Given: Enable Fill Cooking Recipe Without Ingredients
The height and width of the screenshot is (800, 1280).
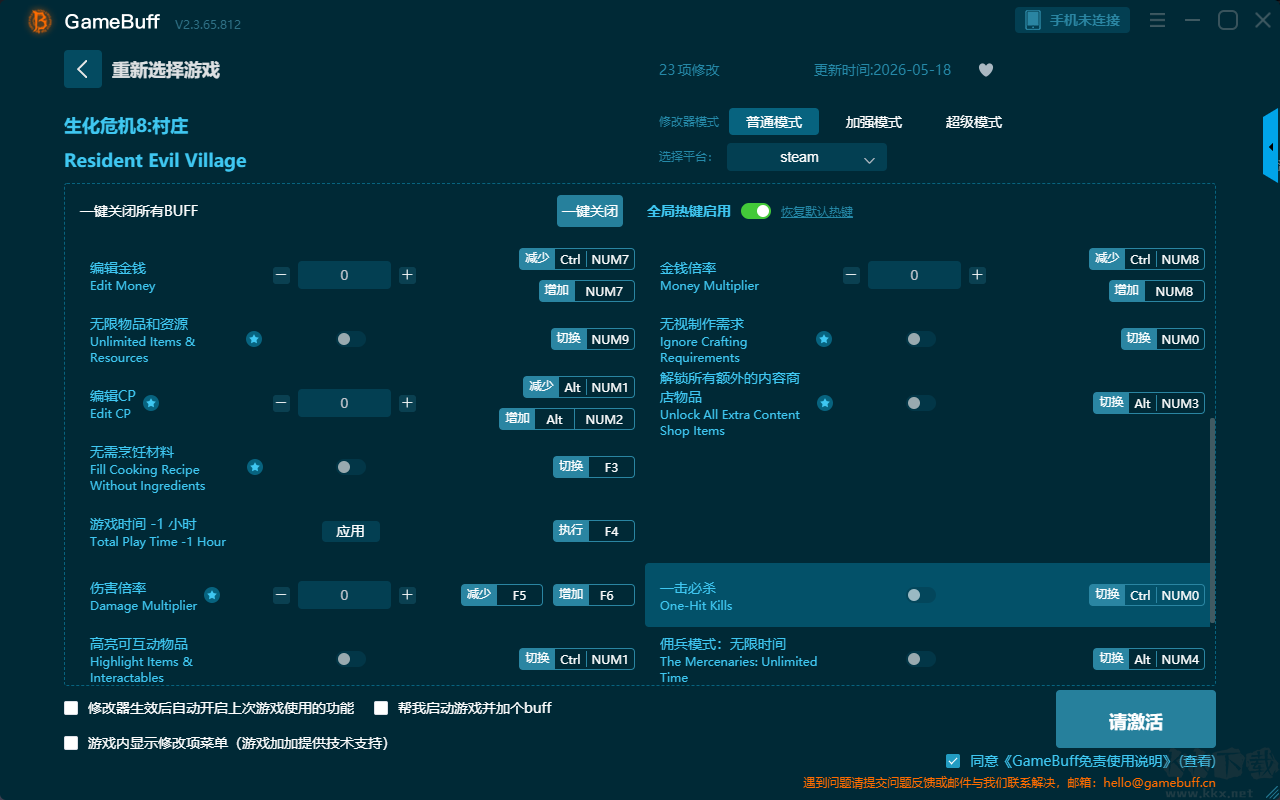Looking at the screenshot, I should coord(351,467).
